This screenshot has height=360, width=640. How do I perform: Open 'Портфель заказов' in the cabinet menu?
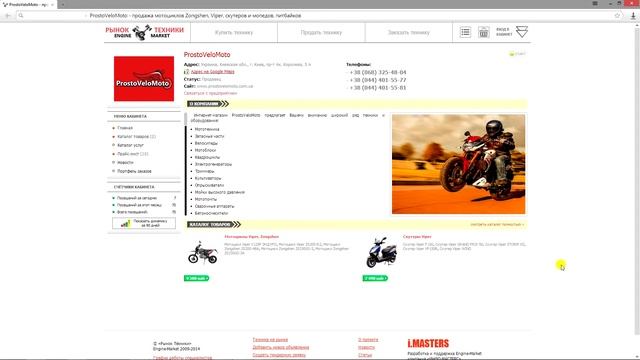[134, 171]
